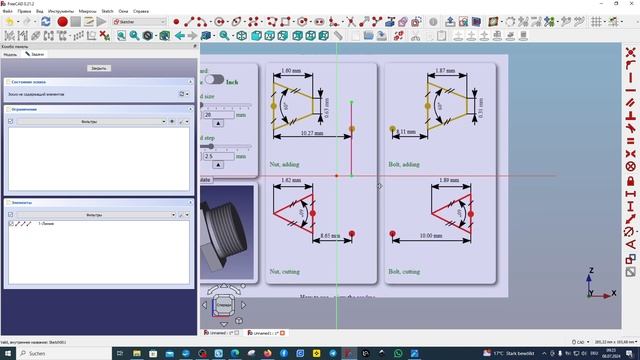Toggle constraints visibility eye button
The height and width of the screenshot is (360, 640).
[x=172, y=121]
